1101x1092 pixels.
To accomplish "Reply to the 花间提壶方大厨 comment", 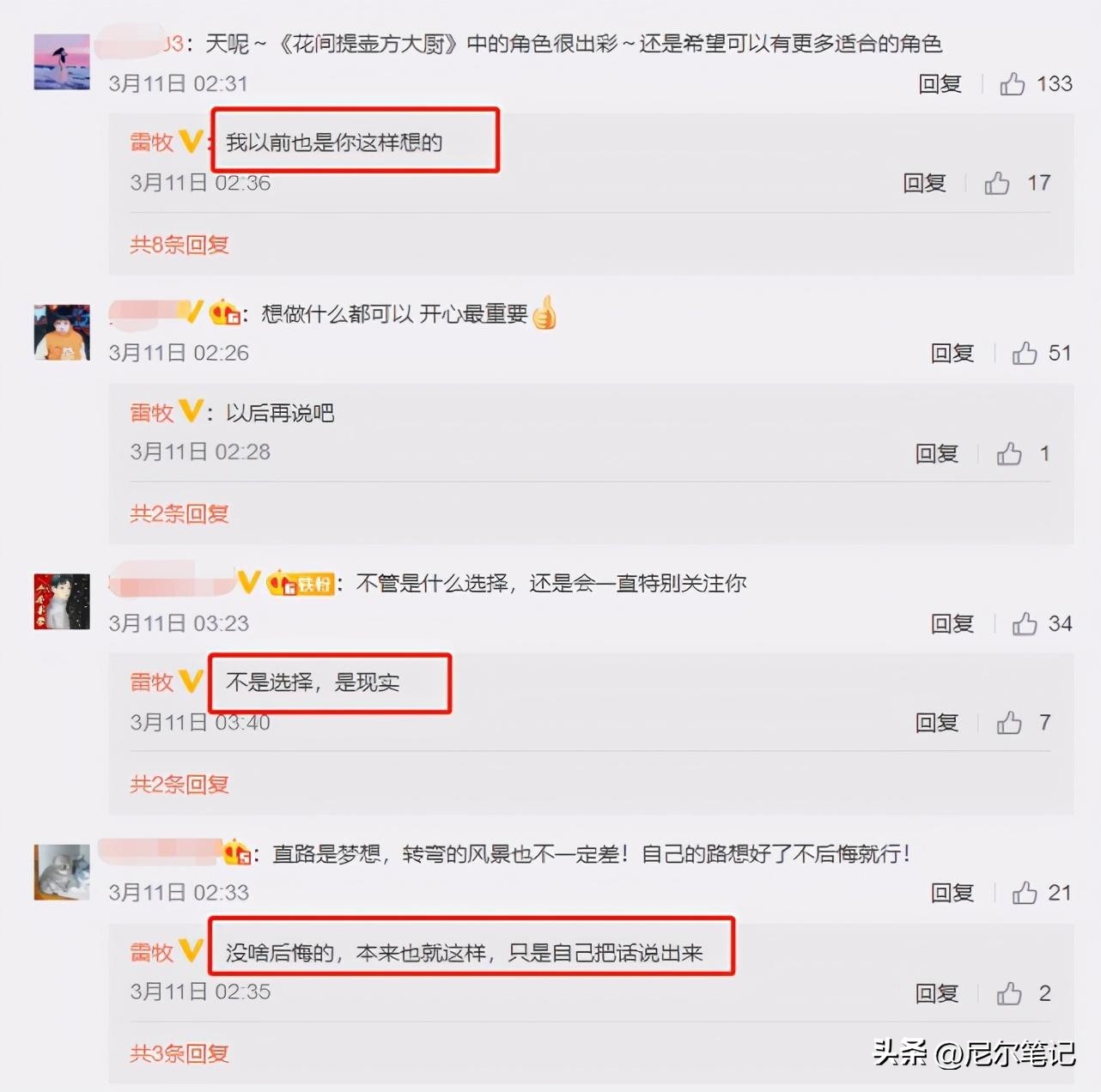I will point(940,84).
